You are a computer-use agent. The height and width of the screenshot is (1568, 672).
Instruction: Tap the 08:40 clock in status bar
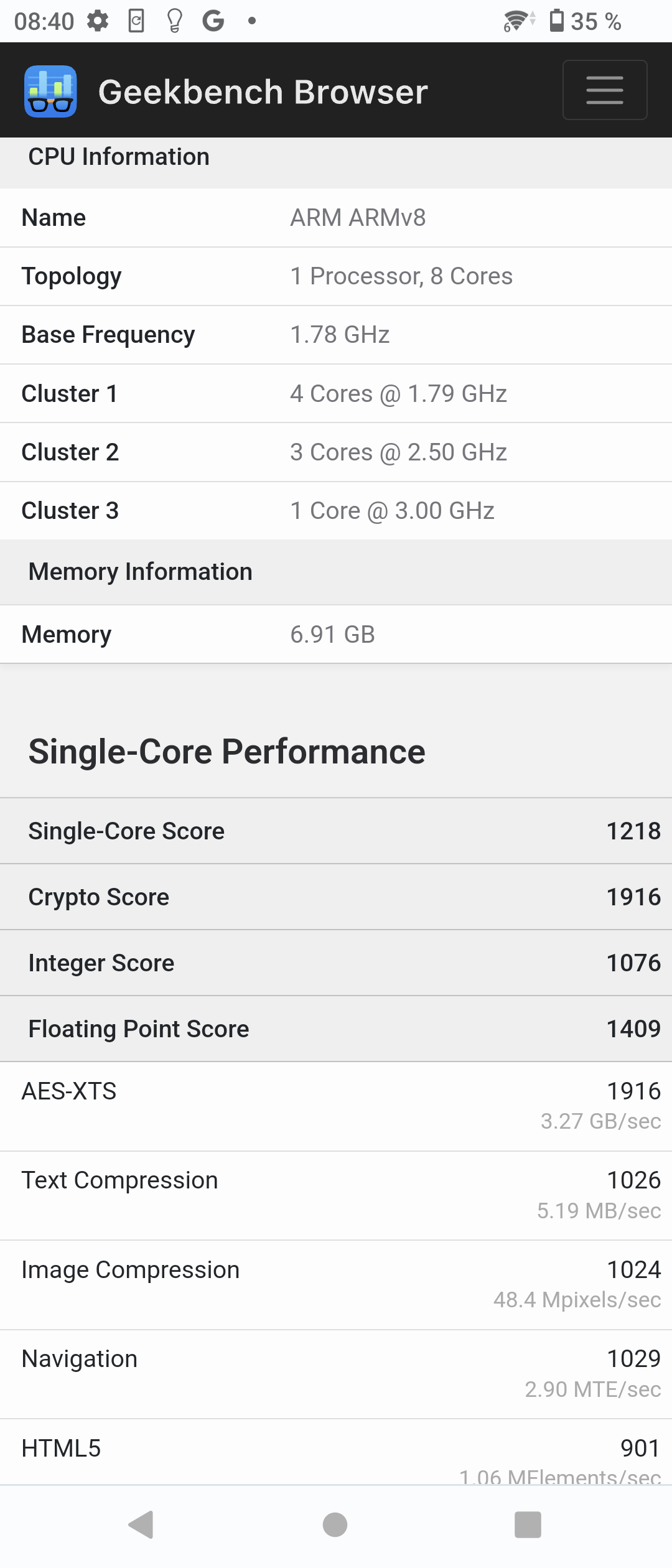pos(44,22)
